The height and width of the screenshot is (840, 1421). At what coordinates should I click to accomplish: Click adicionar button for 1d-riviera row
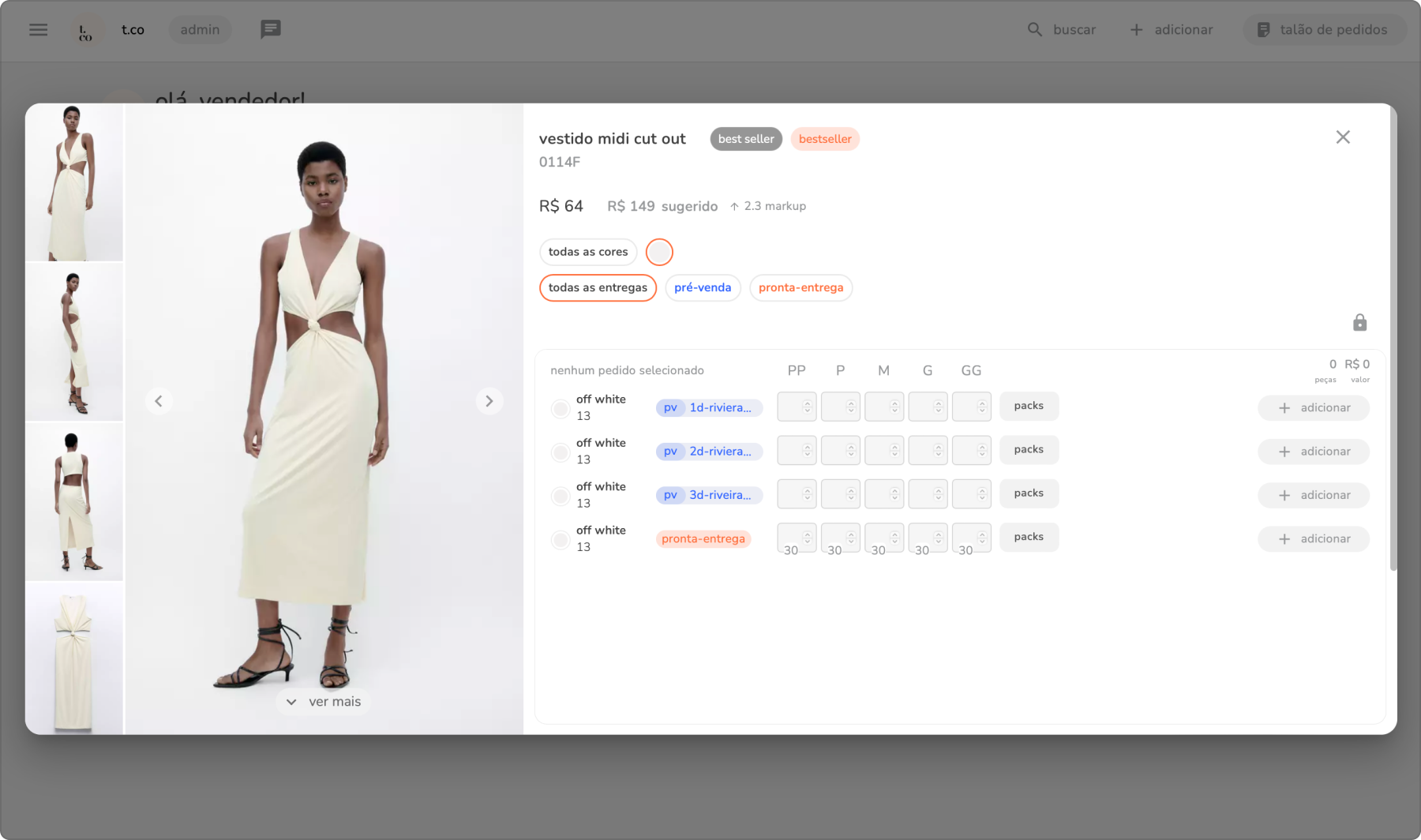pos(1313,408)
